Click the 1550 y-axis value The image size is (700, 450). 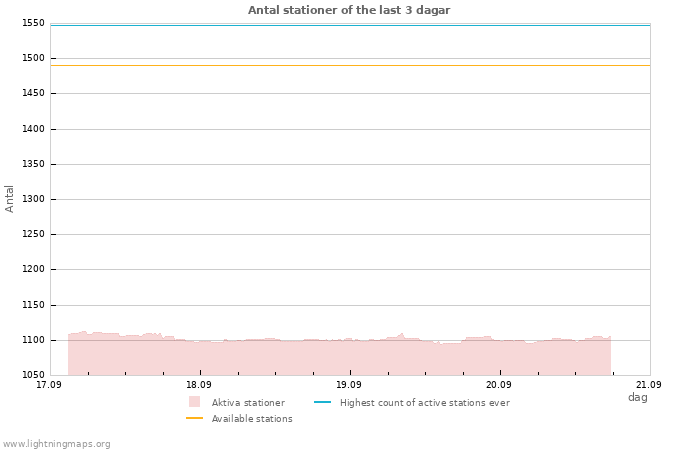(33, 23)
